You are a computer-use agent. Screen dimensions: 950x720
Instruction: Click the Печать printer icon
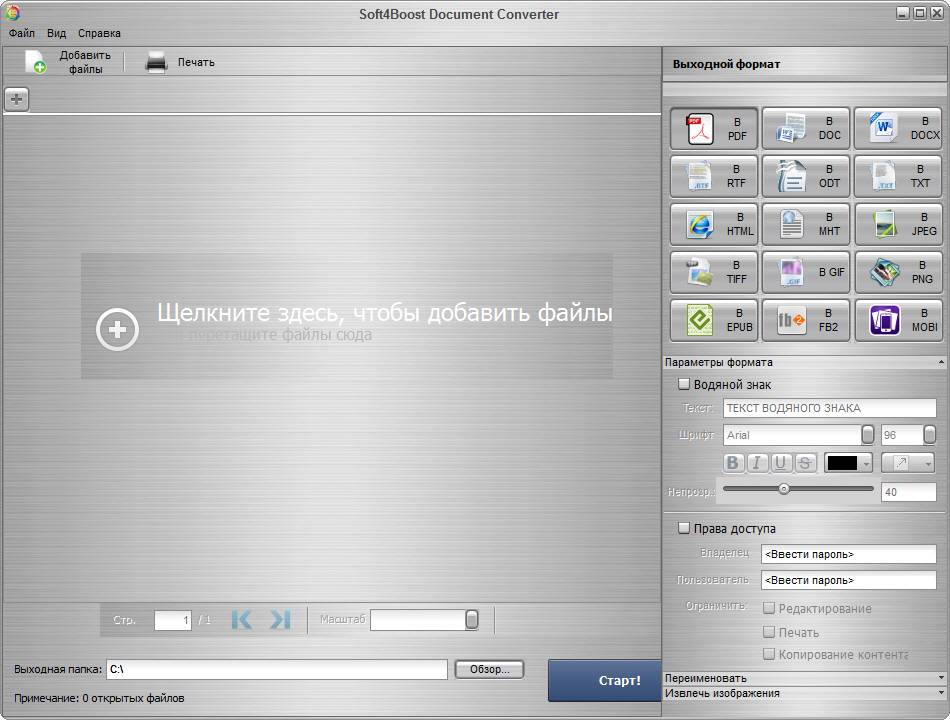point(156,62)
